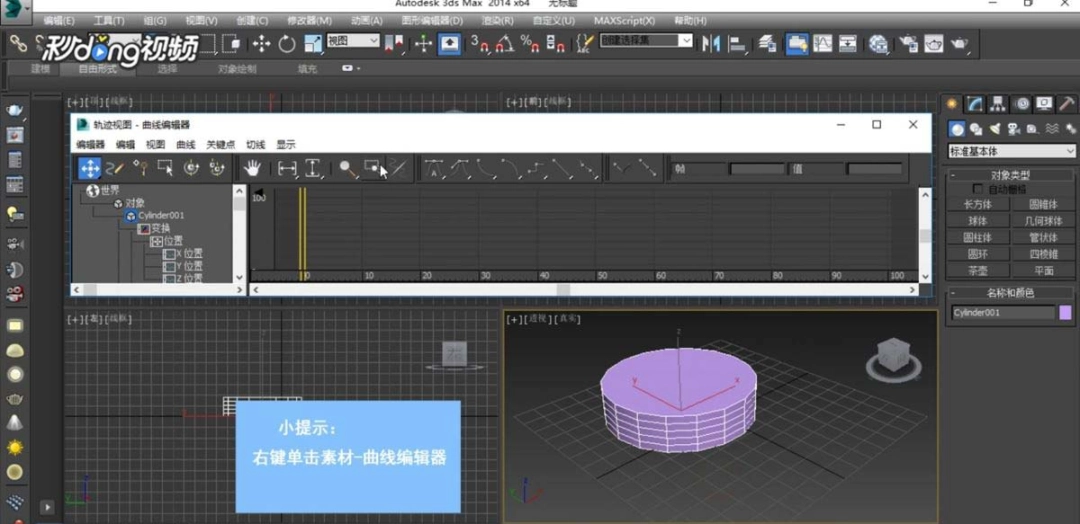This screenshot has width=1080, height=524.
Task: Open the 编辑(E) main menu
Action: (59, 21)
